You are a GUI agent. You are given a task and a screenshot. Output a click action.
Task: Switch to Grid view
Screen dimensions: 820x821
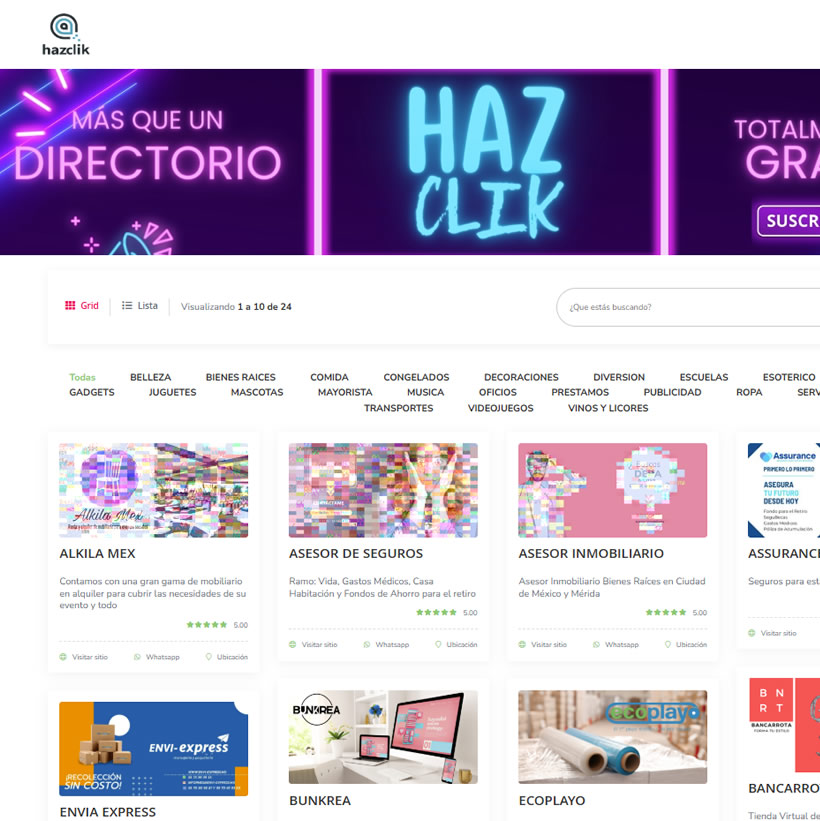(x=82, y=306)
